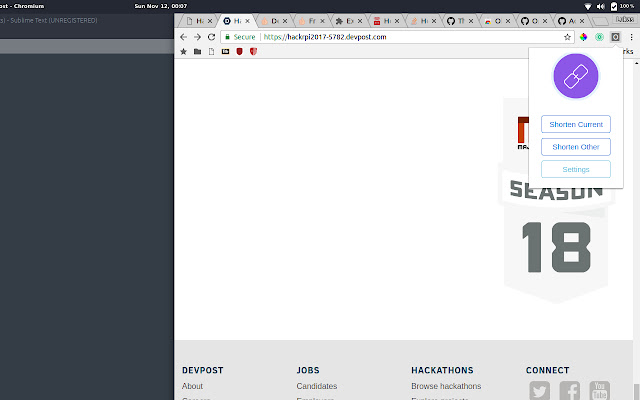Open the blank page bookmark icon
The image size is (640, 400).
click(x=211, y=51)
